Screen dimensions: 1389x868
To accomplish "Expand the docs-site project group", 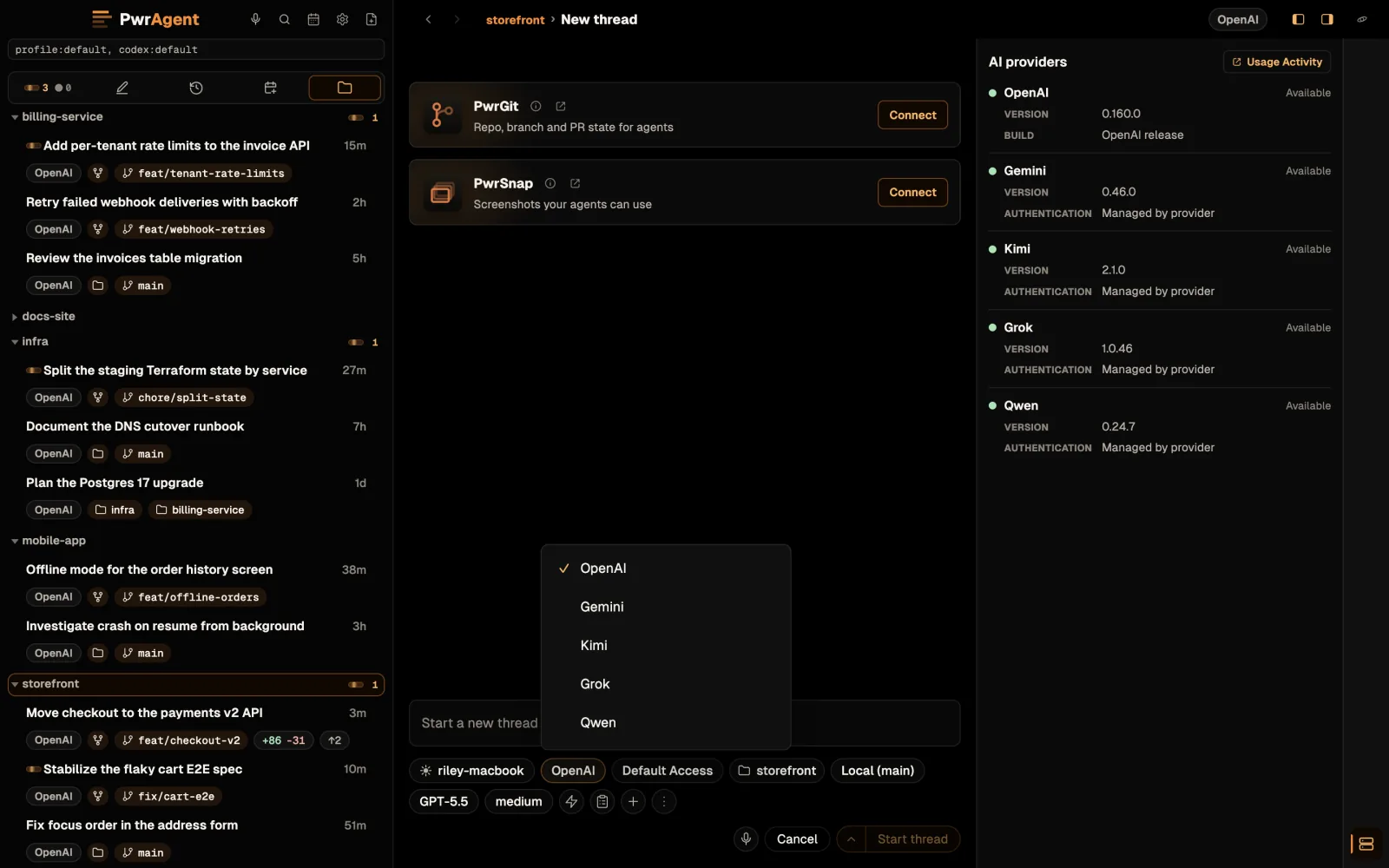I will click(15, 317).
